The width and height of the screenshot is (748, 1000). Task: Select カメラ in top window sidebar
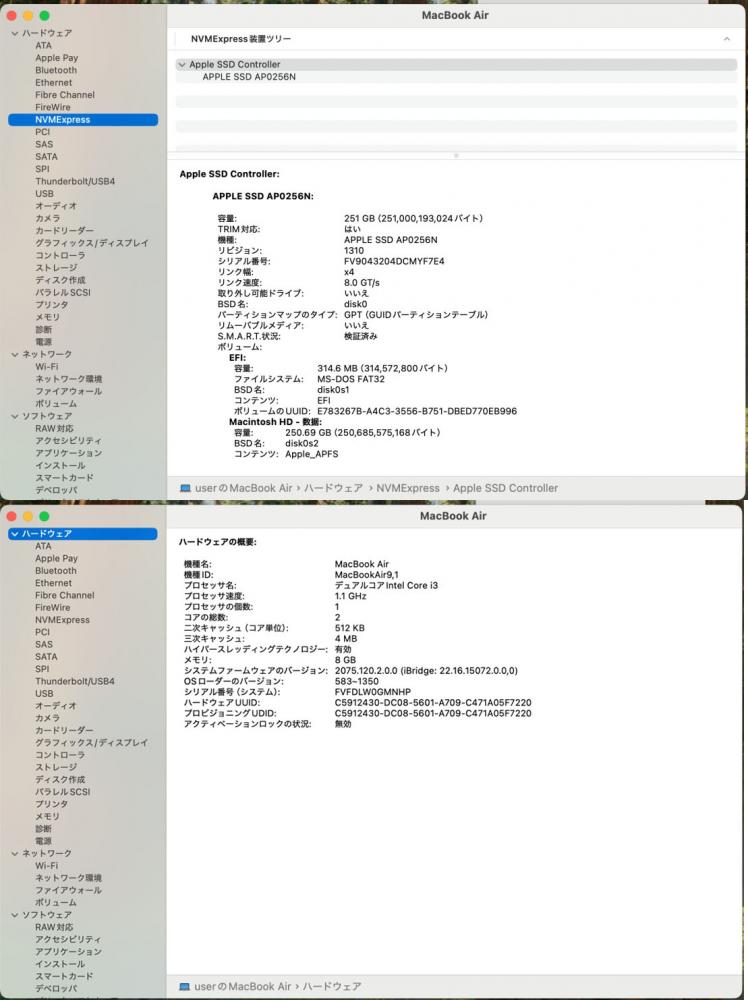tap(48, 219)
